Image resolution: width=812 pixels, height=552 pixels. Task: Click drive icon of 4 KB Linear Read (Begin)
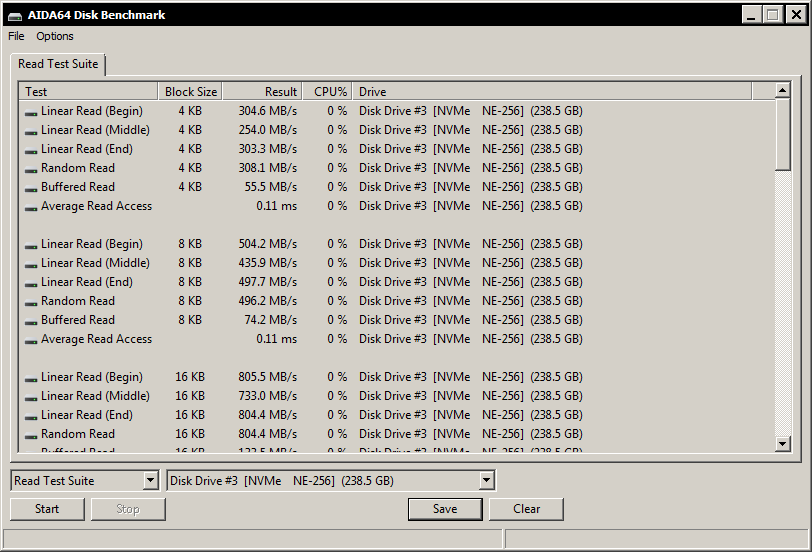(31, 112)
